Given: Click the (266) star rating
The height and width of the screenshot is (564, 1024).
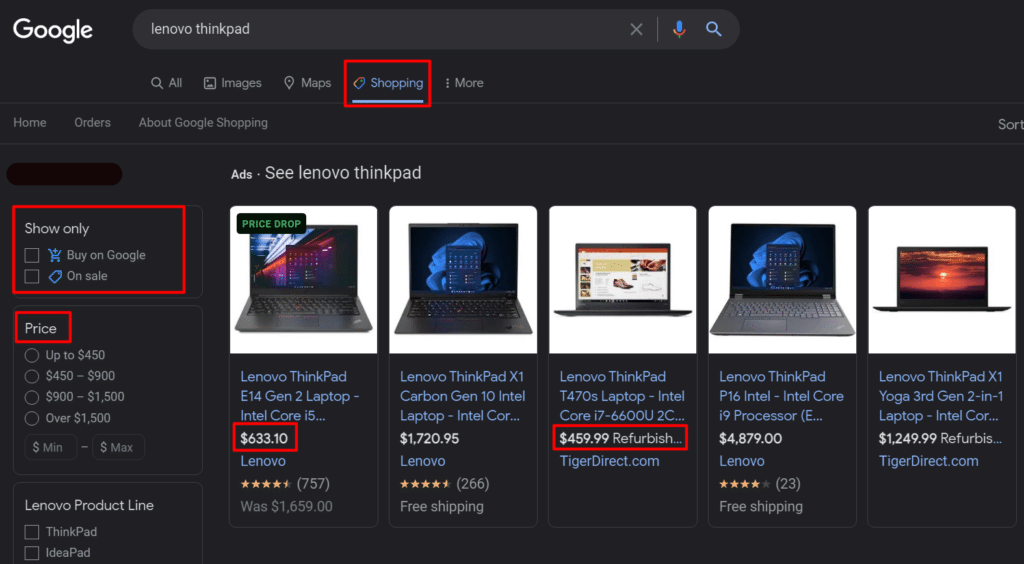Looking at the screenshot, I should click(x=444, y=484).
